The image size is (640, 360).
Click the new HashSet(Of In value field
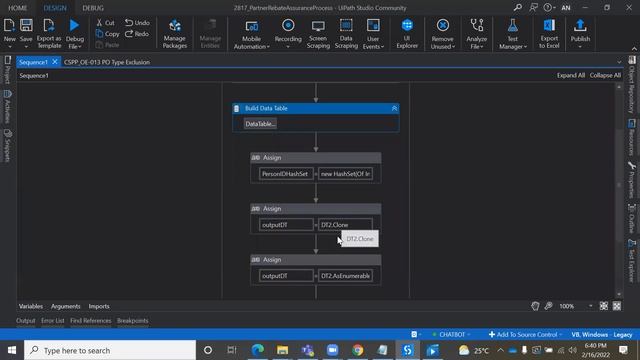point(345,174)
